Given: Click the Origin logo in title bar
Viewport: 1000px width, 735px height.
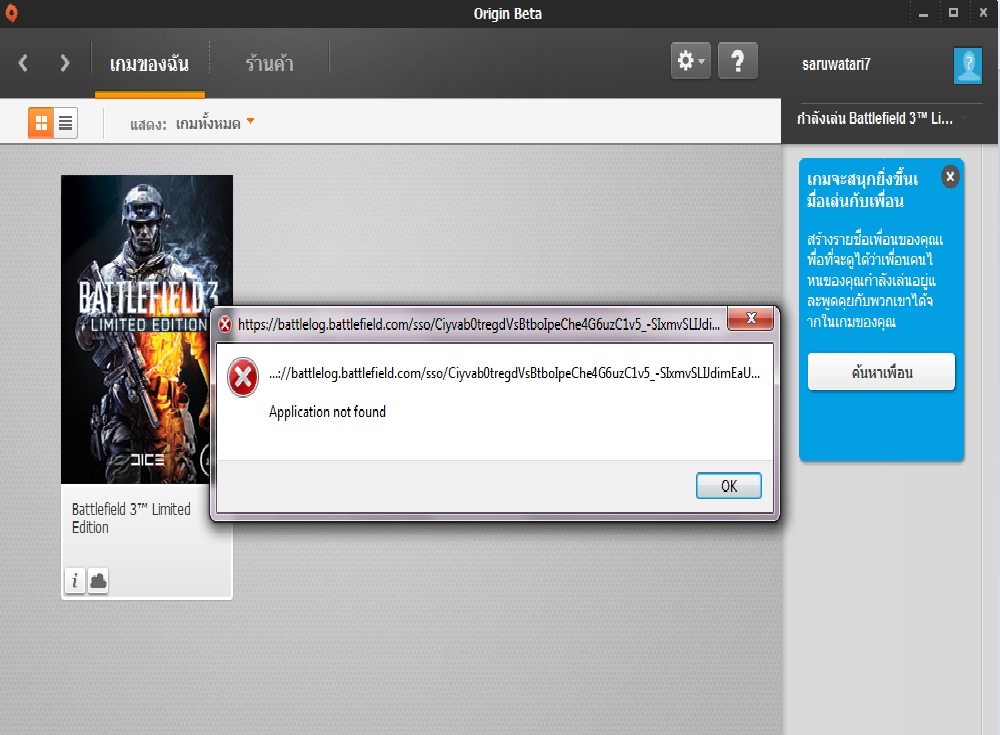Looking at the screenshot, I should (x=11, y=13).
